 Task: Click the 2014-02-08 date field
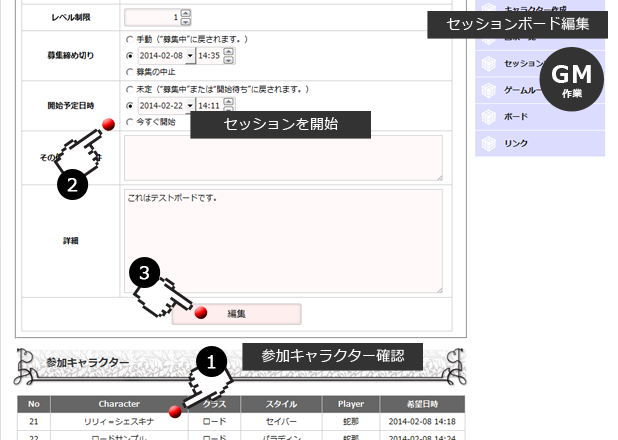point(162,56)
